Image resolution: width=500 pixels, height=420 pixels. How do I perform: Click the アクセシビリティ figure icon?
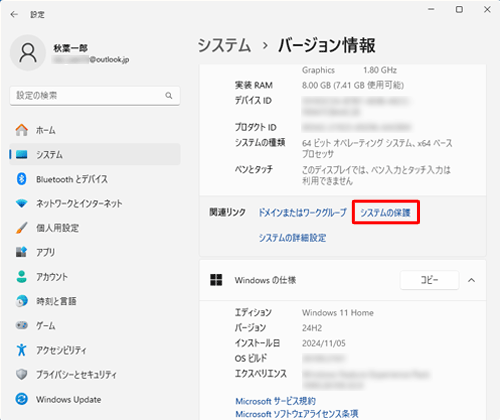coord(22,350)
